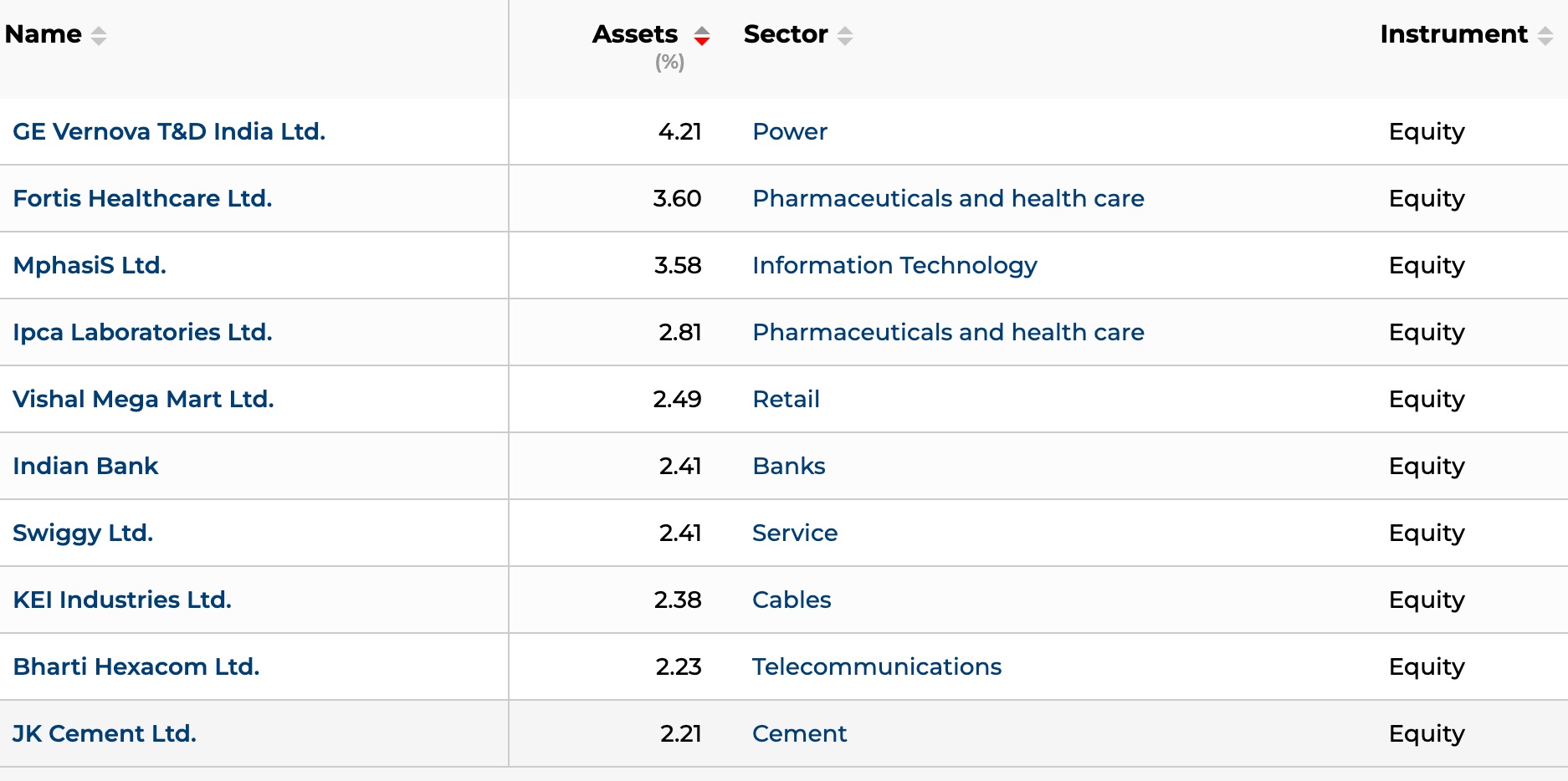Open Indian Bank stock link
The width and height of the screenshot is (1568, 781).
click(x=85, y=466)
